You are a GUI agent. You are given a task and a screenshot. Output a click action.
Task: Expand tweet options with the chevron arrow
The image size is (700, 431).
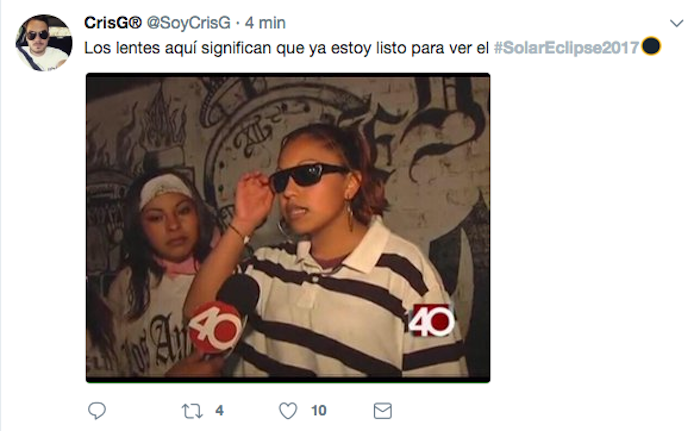click(677, 23)
